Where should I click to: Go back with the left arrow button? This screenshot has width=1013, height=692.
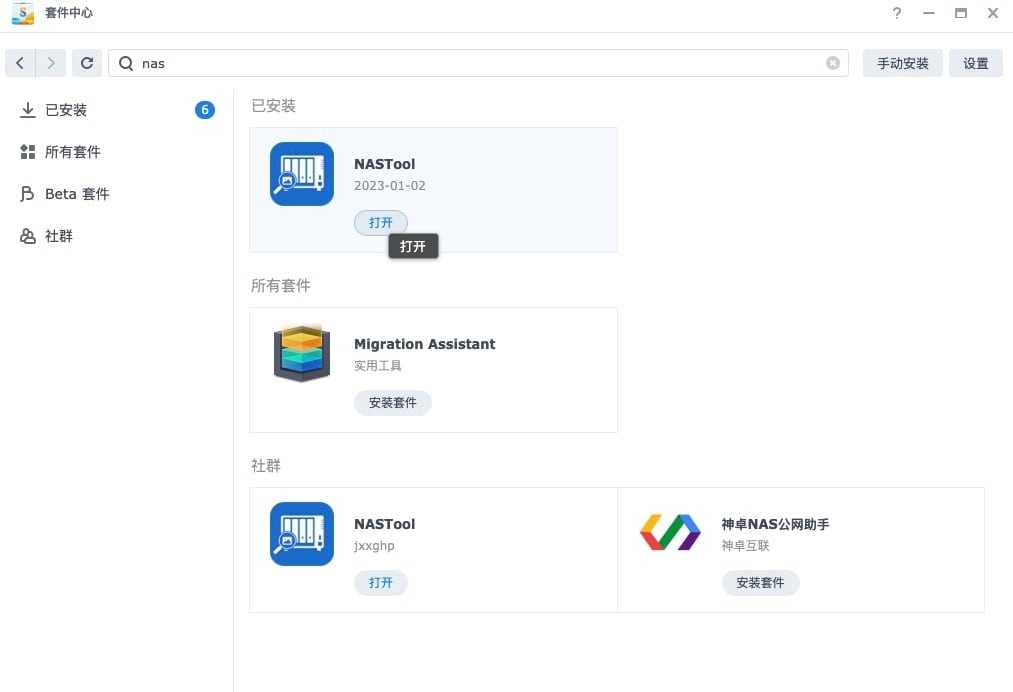[20, 63]
